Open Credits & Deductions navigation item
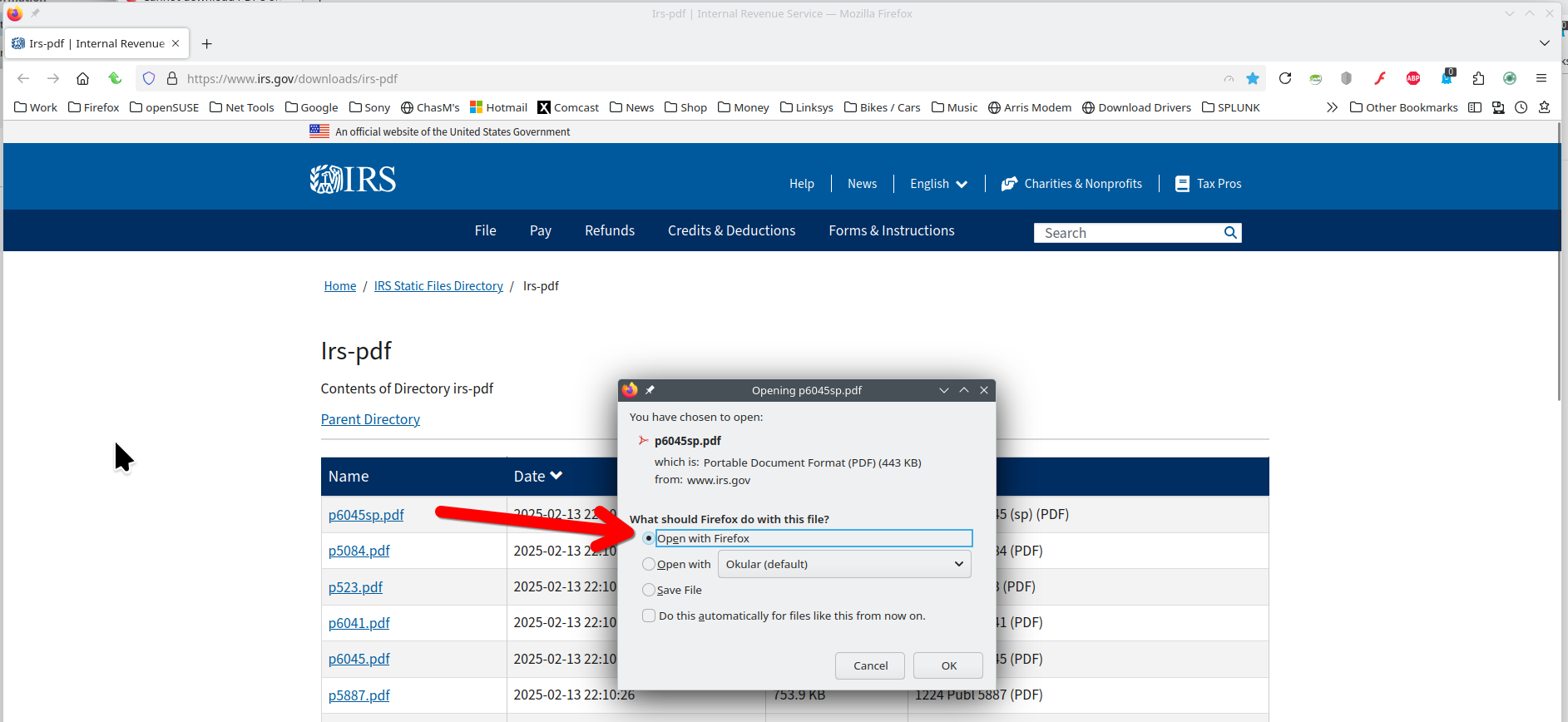Viewport: 1568px width, 722px height. [x=732, y=230]
